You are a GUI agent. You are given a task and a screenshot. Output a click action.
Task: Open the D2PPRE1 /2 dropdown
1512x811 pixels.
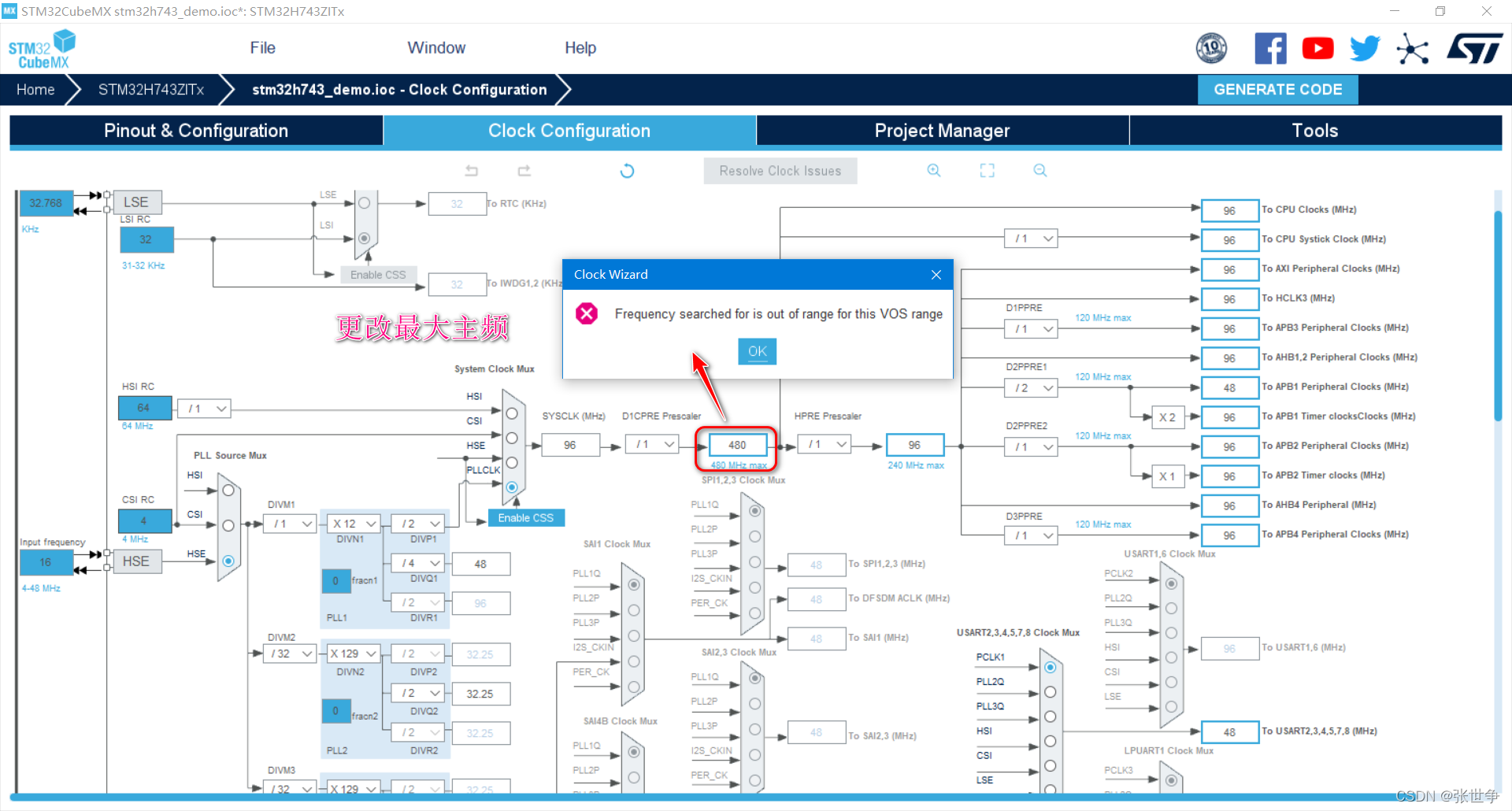click(1031, 387)
